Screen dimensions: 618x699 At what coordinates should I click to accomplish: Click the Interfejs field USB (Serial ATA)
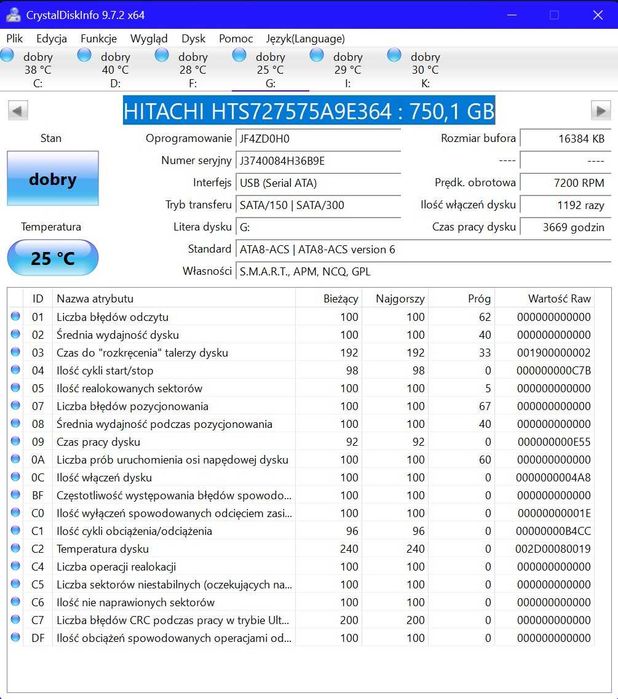click(x=318, y=183)
